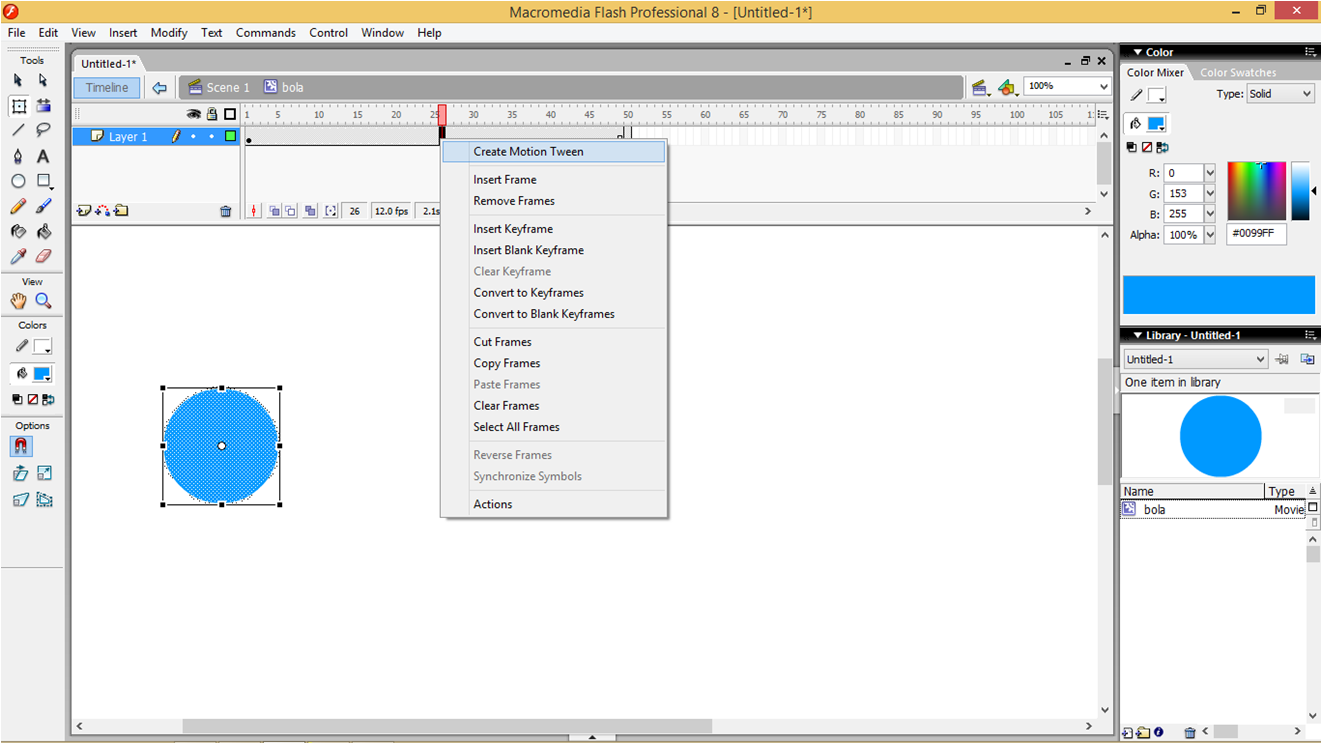Viewport: 1322px width, 744px height.
Task: Open the B value dropdown arrow
Action: [1209, 214]
